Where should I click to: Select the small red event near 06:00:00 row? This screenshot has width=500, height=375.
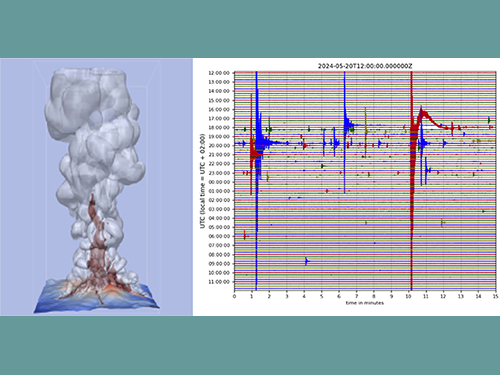coord(245,236)
